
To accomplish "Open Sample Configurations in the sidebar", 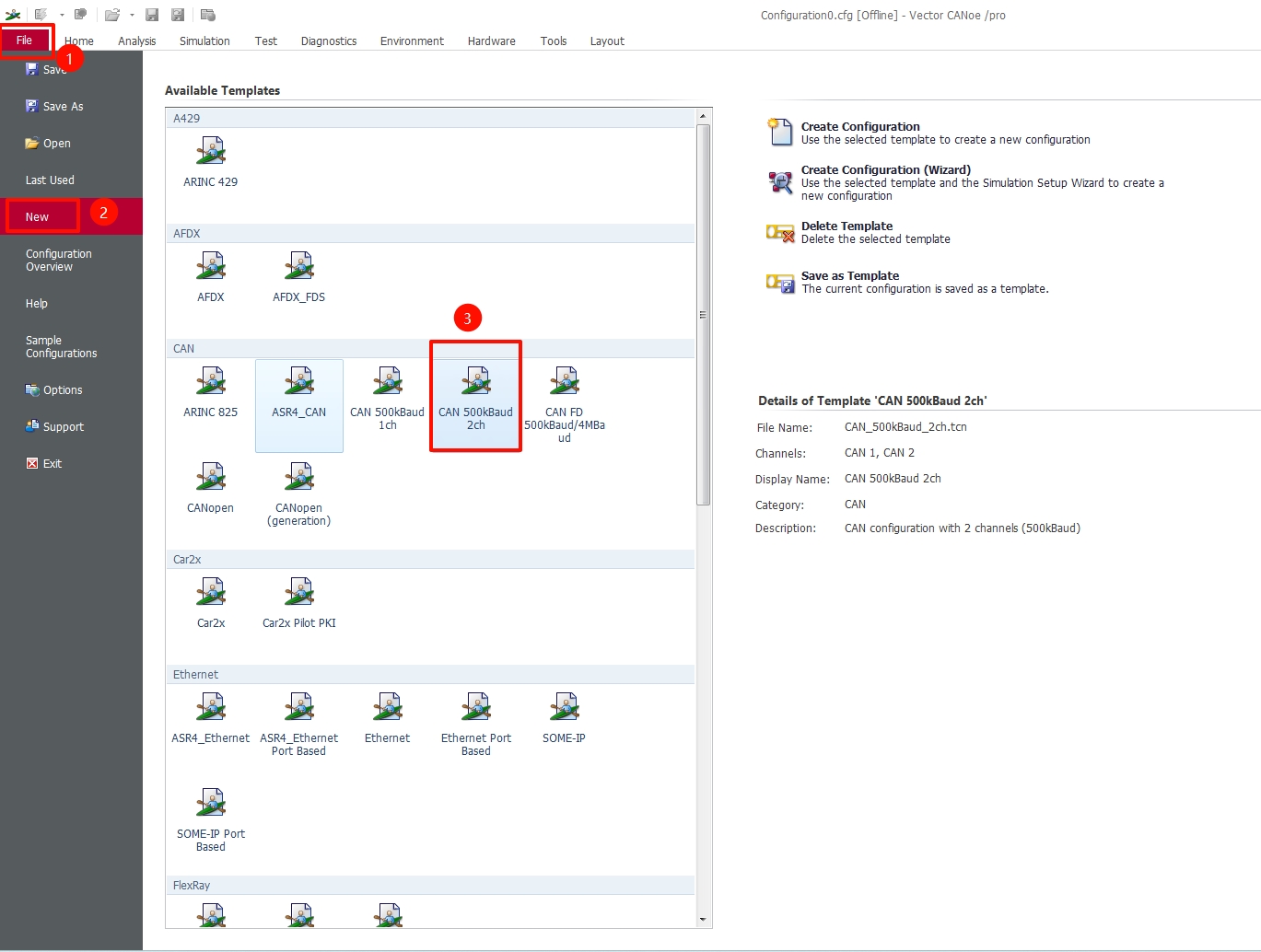I will 61,347.
